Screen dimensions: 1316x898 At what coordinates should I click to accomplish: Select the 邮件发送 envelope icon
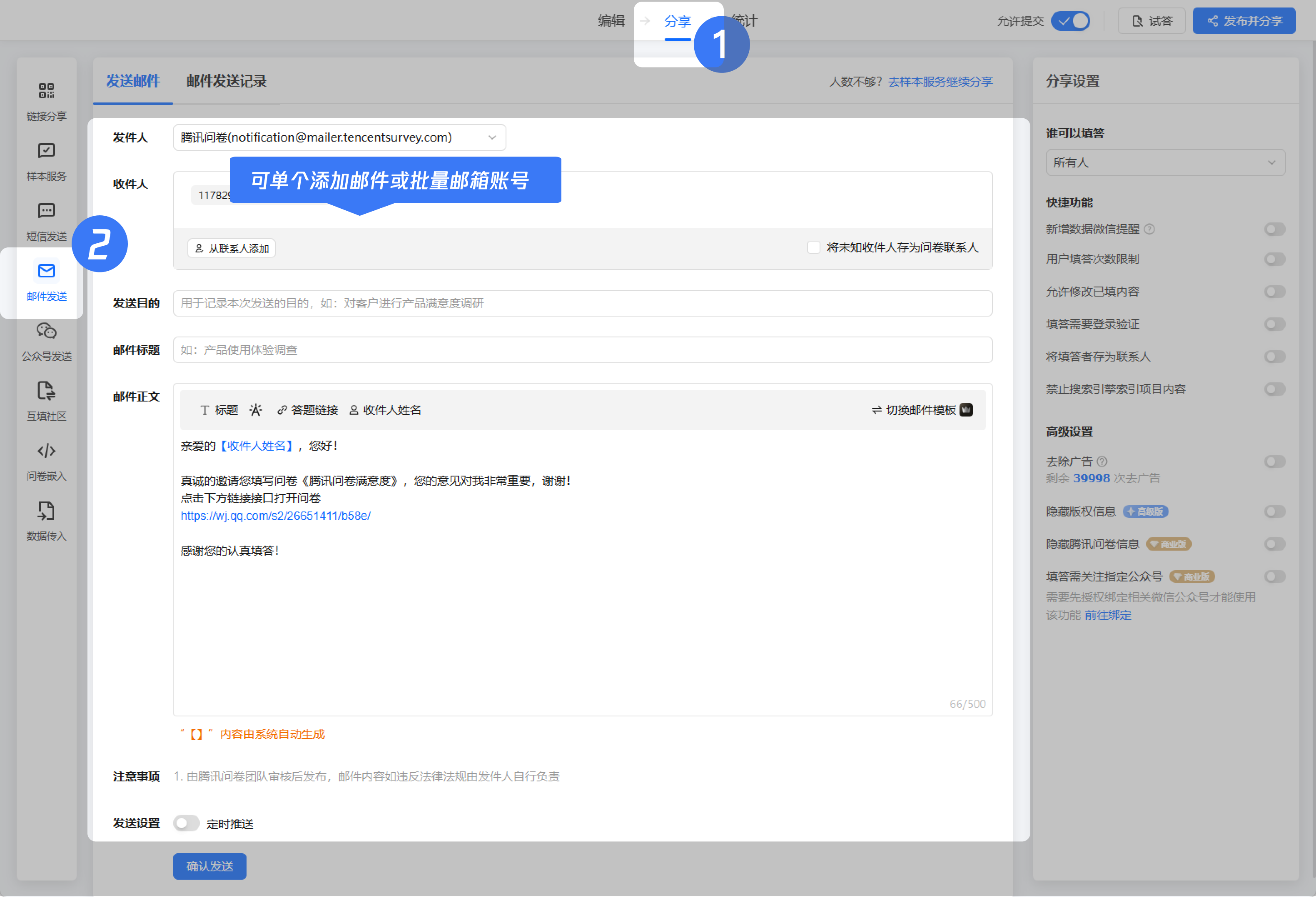(46, 271)
